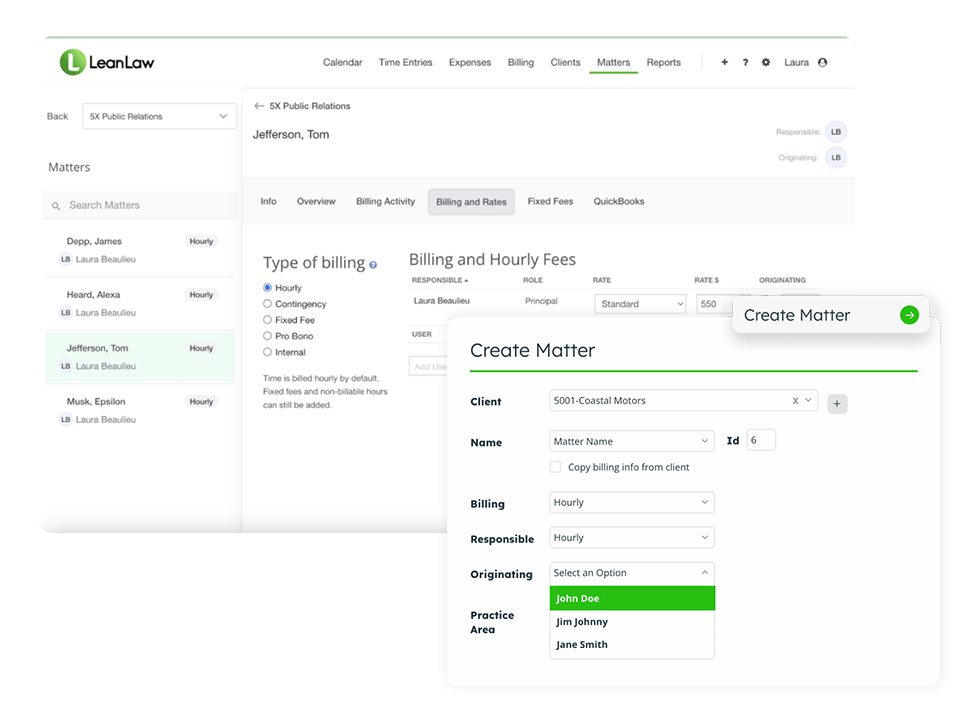This screenshot has width=960, height=720.
Task: Open the Standard rate dropdown
Action: click(640, 304)
